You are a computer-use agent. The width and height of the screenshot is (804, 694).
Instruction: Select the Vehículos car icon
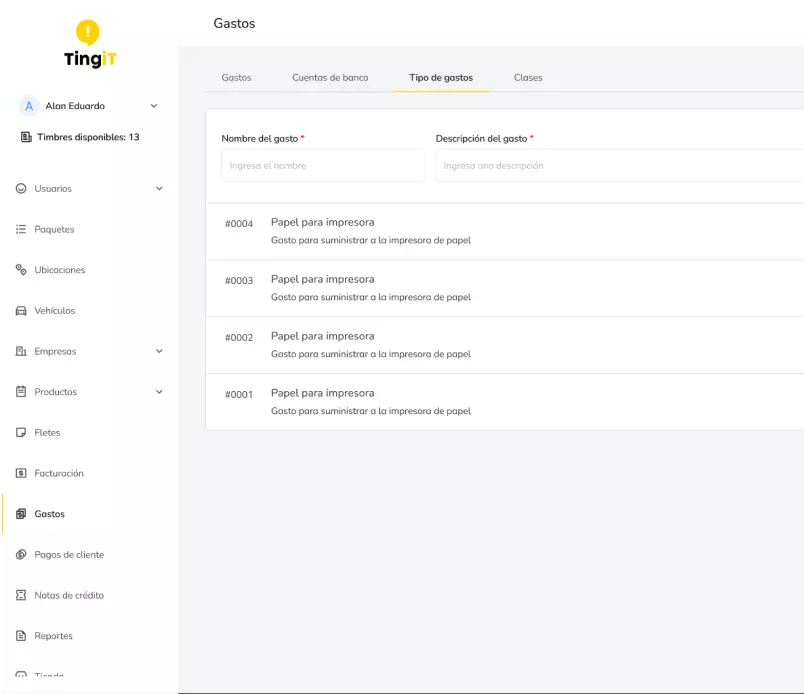[x=21, y=311]
